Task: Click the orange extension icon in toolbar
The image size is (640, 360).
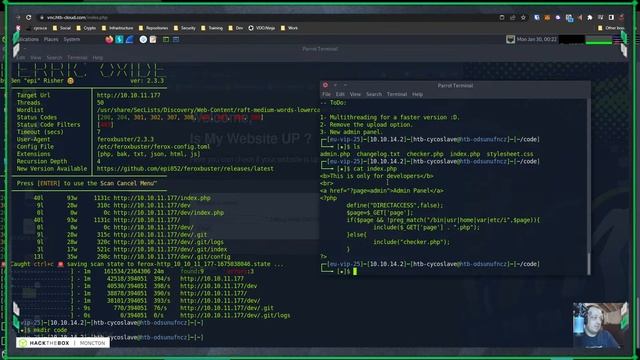Action: coord(547,18)
